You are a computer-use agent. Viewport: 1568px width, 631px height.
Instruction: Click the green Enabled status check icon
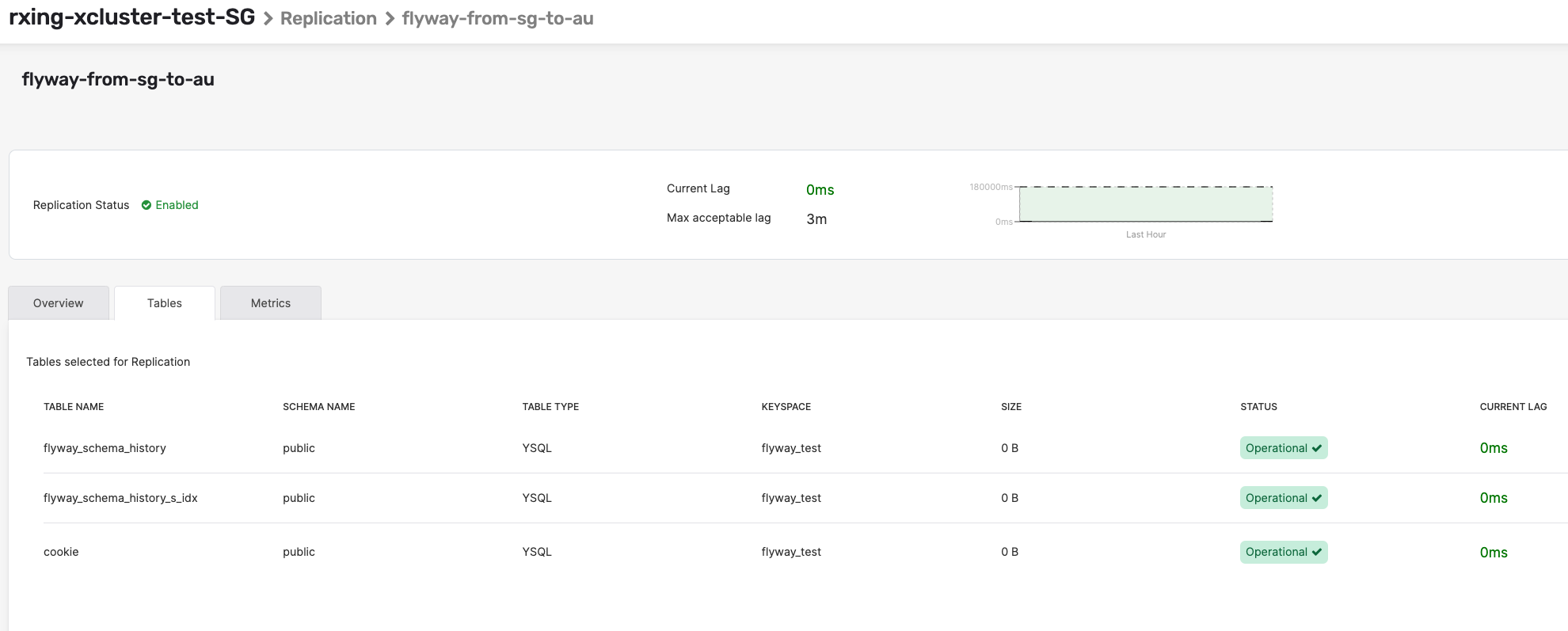(147, 205)
